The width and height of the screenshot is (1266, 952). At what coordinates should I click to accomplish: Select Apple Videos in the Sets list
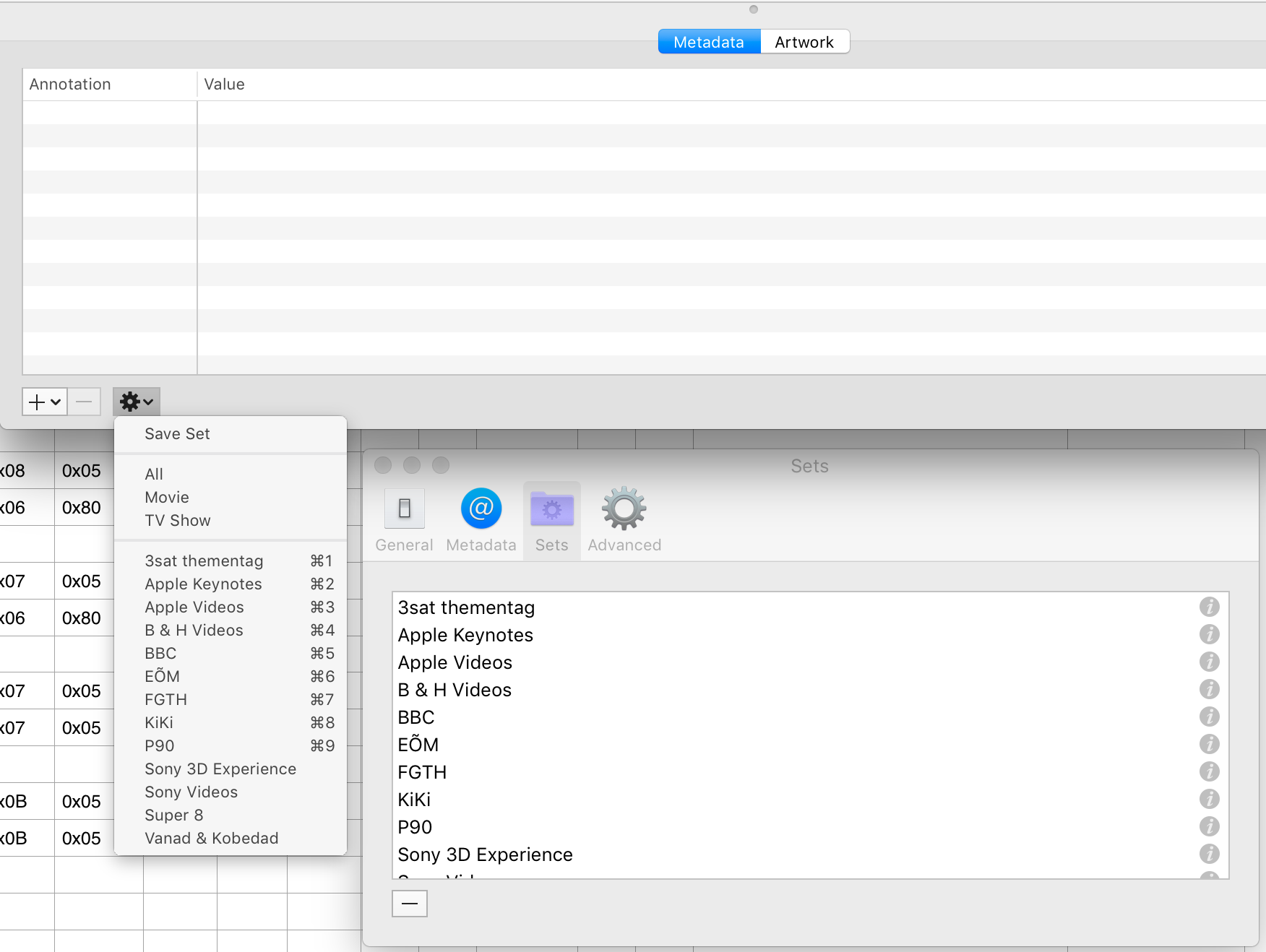point(810,662)
